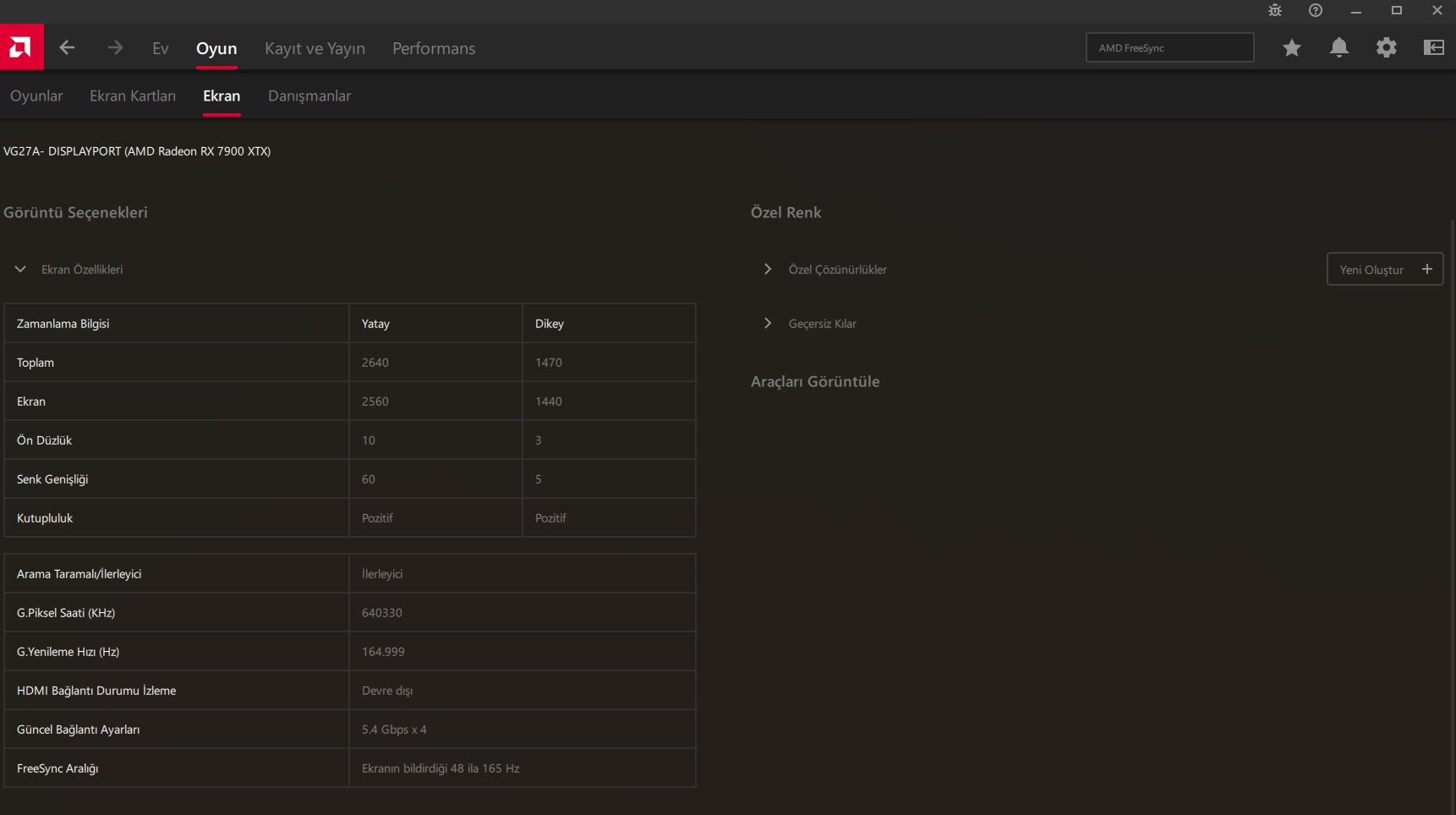Select the Ekran sub-tab
This screenshot has height=815, width=1456.
222,96
